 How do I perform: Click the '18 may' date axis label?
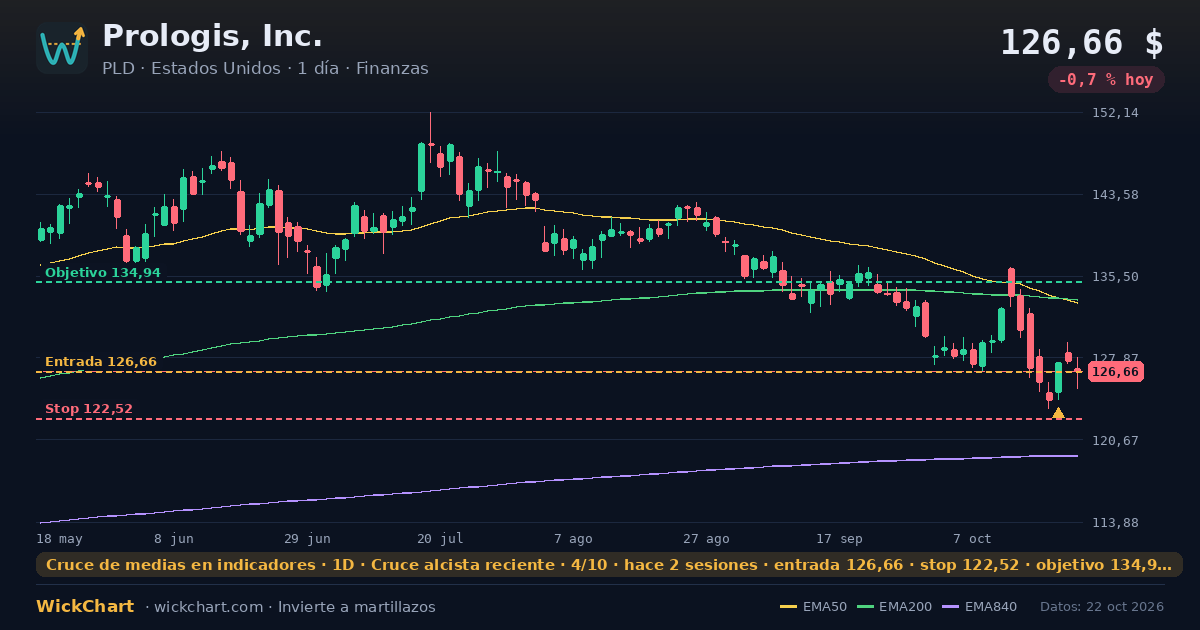[59, 538]
